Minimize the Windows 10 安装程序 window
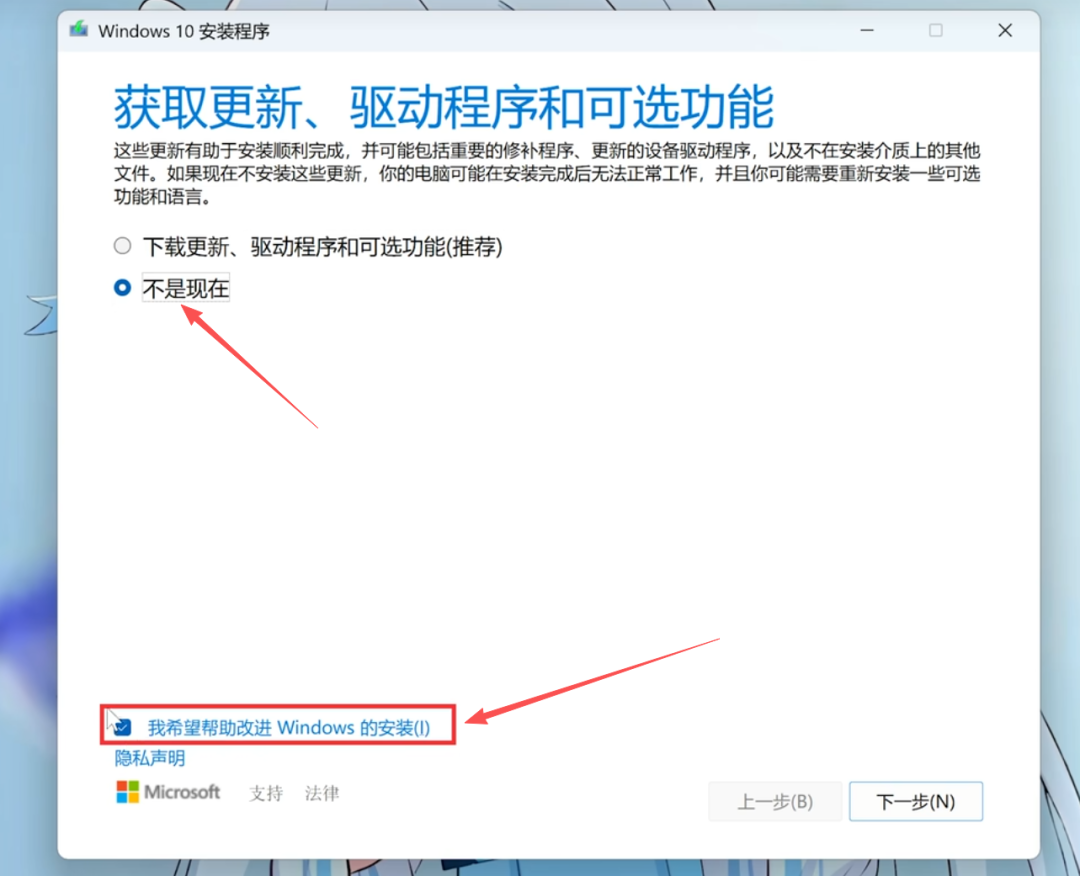This screenshot has height=876, width=1080. coord(865,31)
